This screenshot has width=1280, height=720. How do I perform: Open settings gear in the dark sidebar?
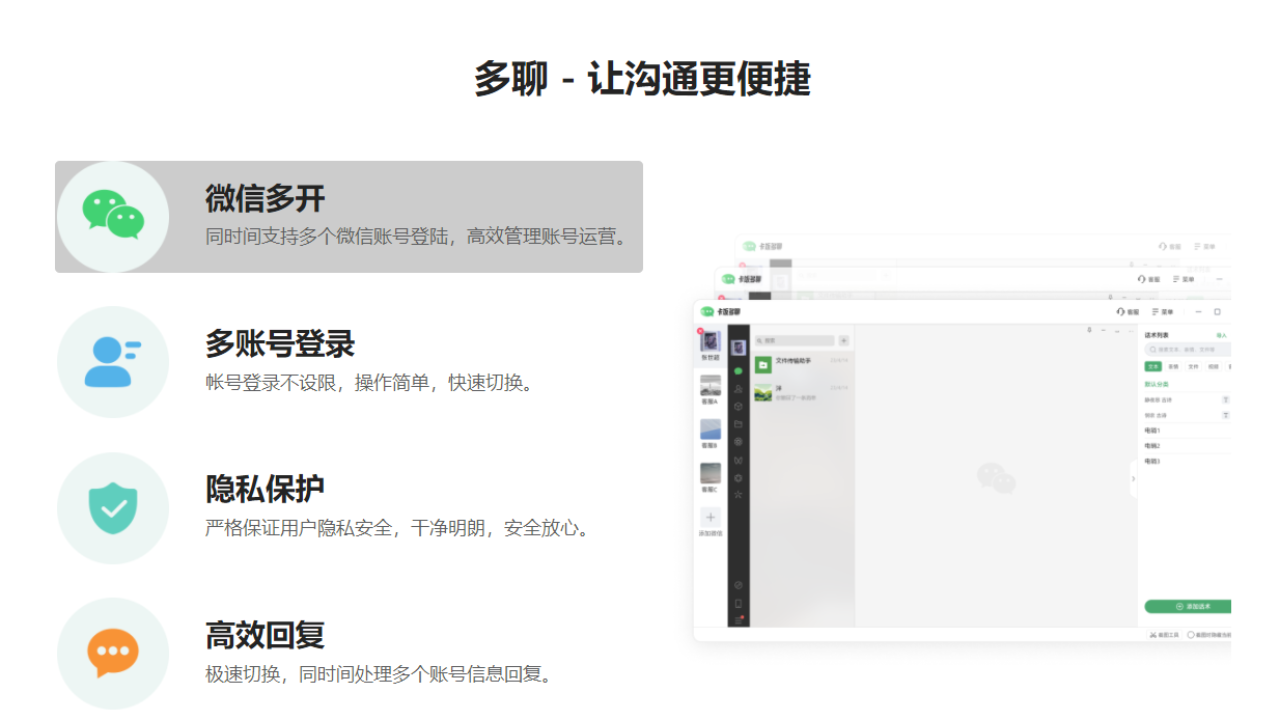click(x=738, y=477)
